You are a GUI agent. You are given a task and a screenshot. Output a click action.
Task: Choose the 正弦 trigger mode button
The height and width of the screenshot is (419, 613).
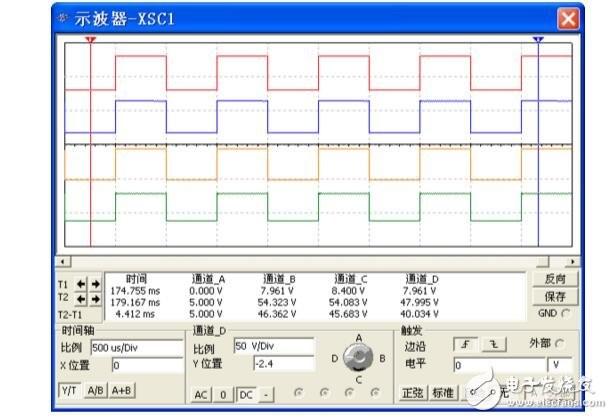(413, 392)
